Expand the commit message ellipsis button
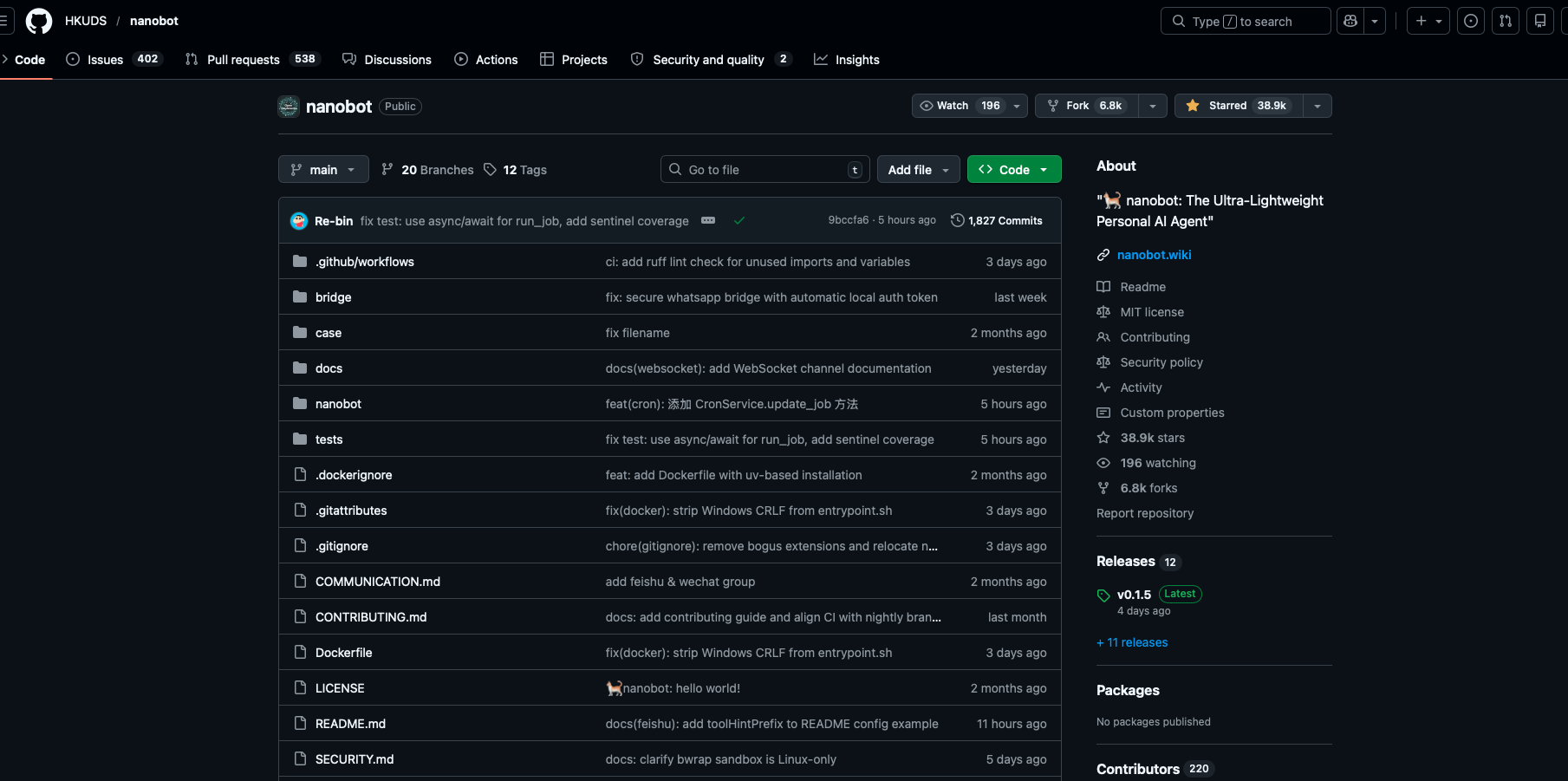Screen dimensions: 1568x781 [x=708, y=220]
